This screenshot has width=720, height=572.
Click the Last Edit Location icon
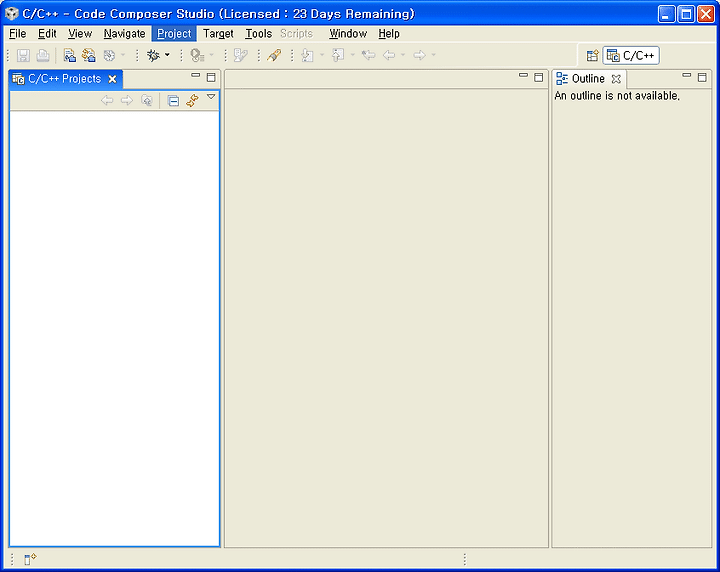(x=368, y=56)
